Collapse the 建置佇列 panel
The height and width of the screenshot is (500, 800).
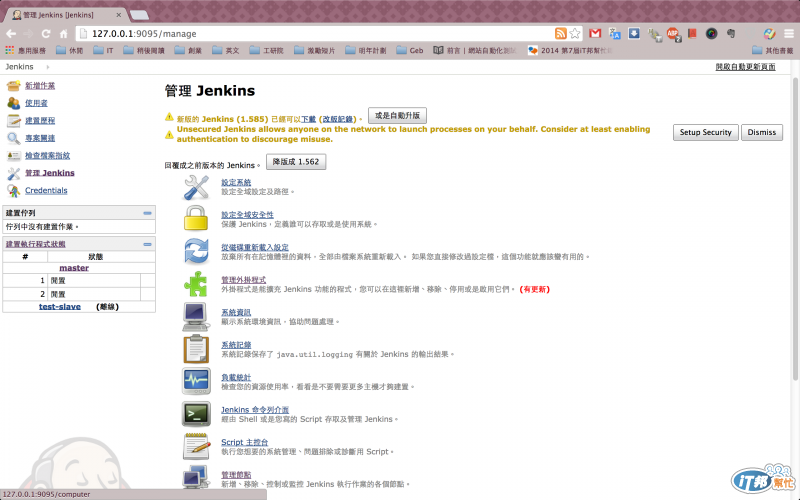click(x=147, y=213)
